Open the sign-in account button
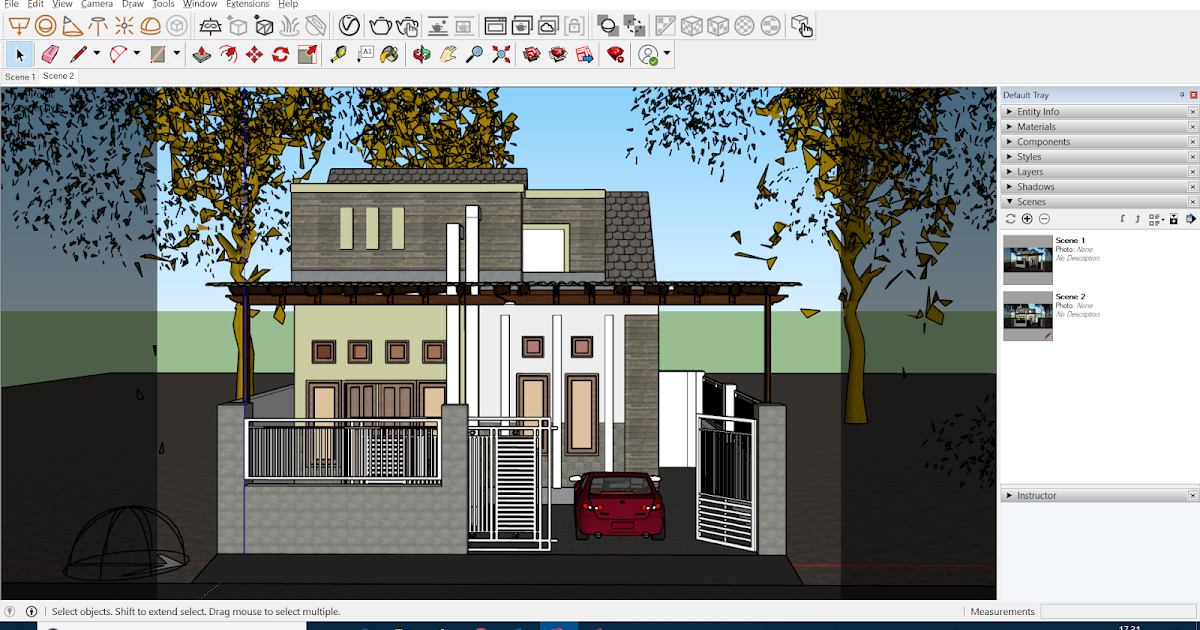Viewport: 1200px width, 630px height. [650, 55]
